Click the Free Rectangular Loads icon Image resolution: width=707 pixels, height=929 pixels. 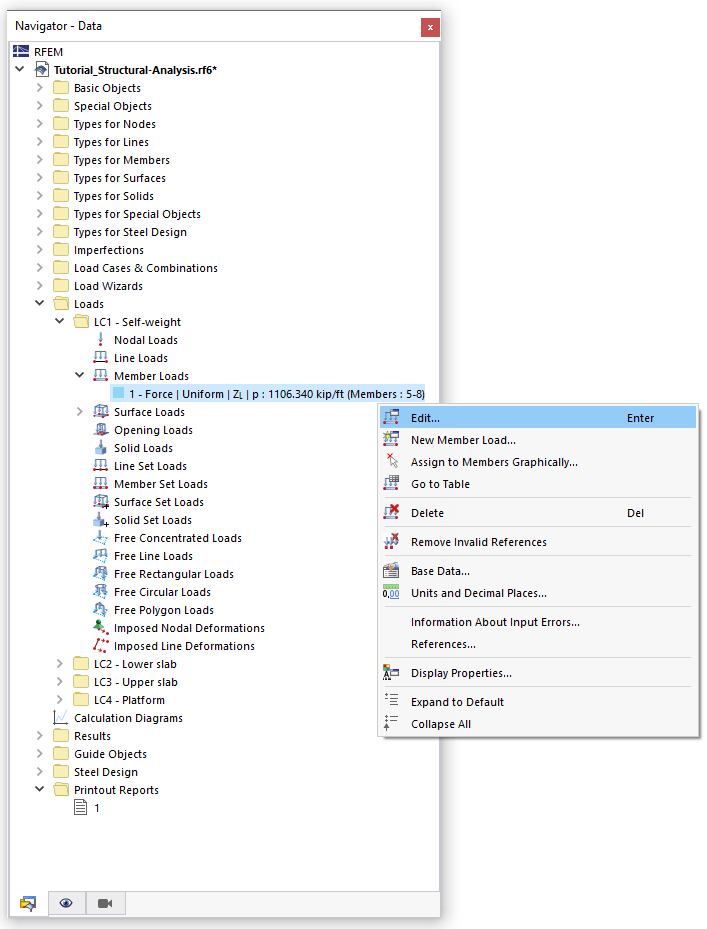click(101, 574)
